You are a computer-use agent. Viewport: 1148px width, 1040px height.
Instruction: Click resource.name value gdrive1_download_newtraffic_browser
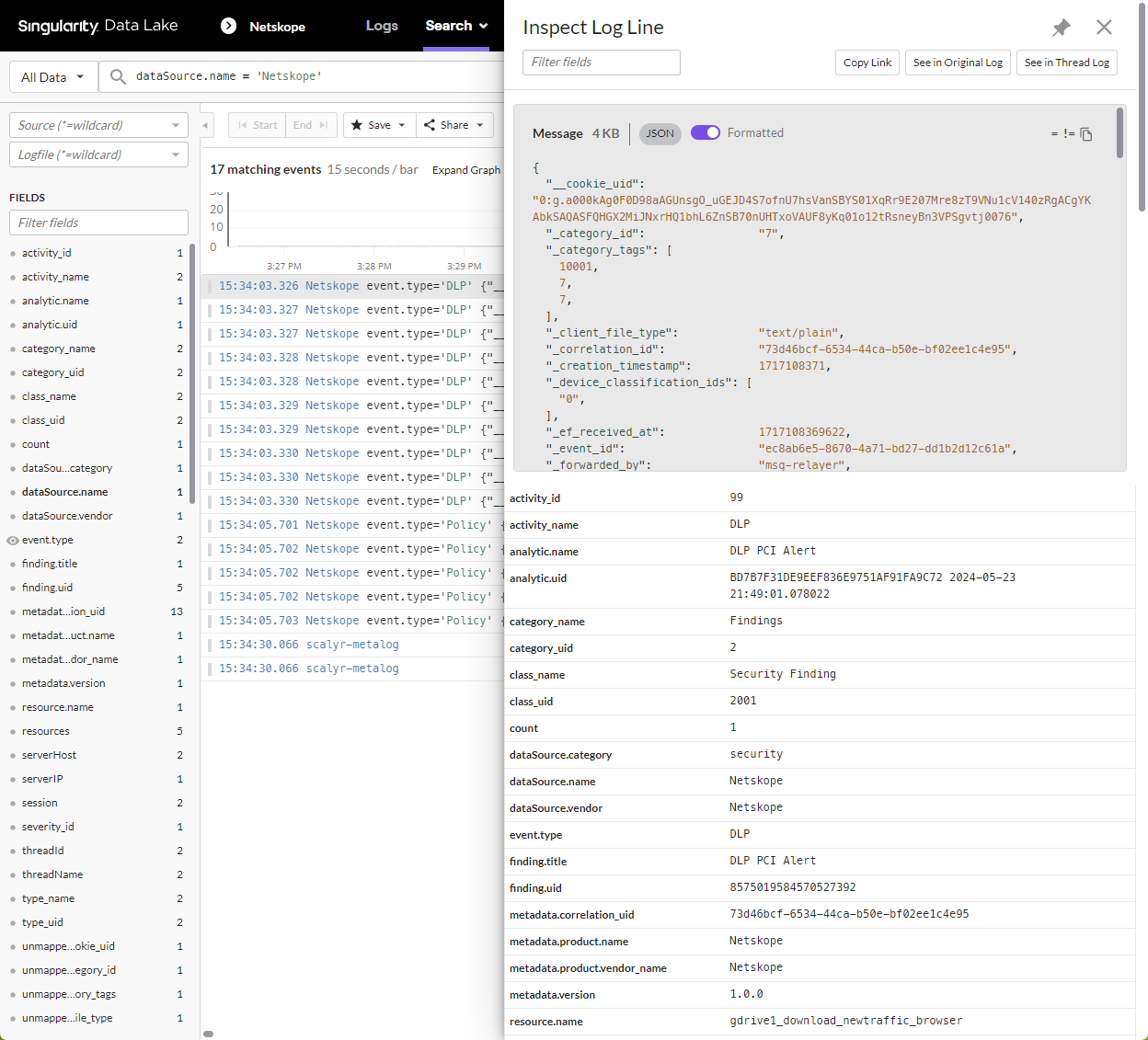pyautogui.click(x=846, y=1021)
